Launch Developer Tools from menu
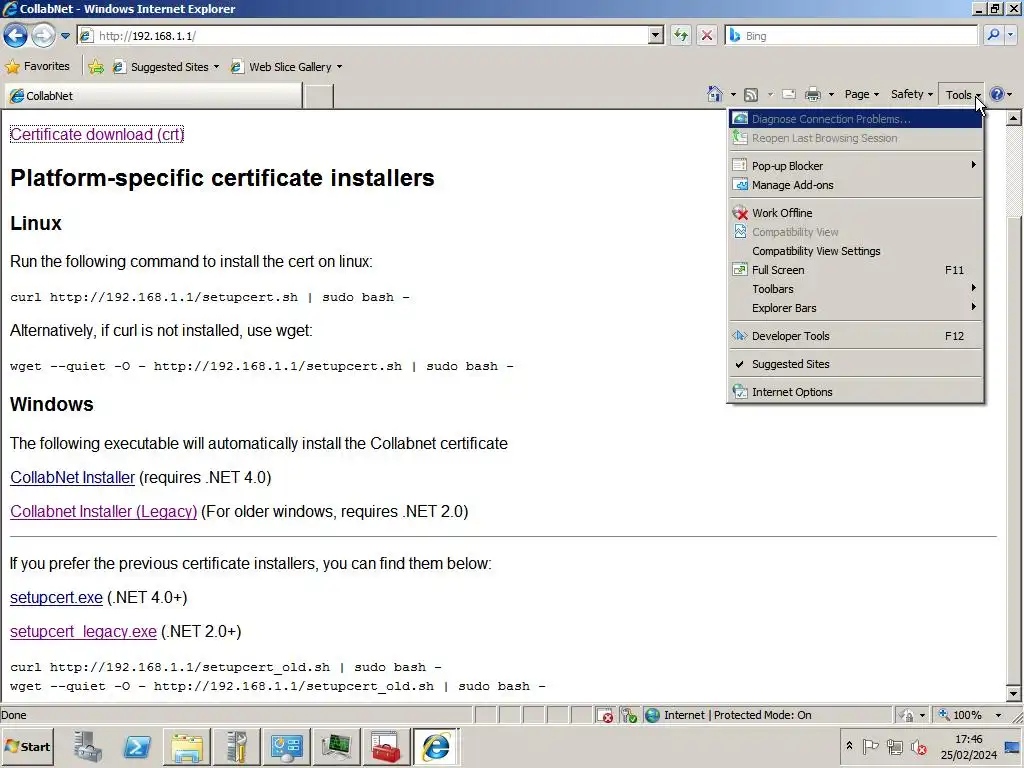 pos(856,336)
